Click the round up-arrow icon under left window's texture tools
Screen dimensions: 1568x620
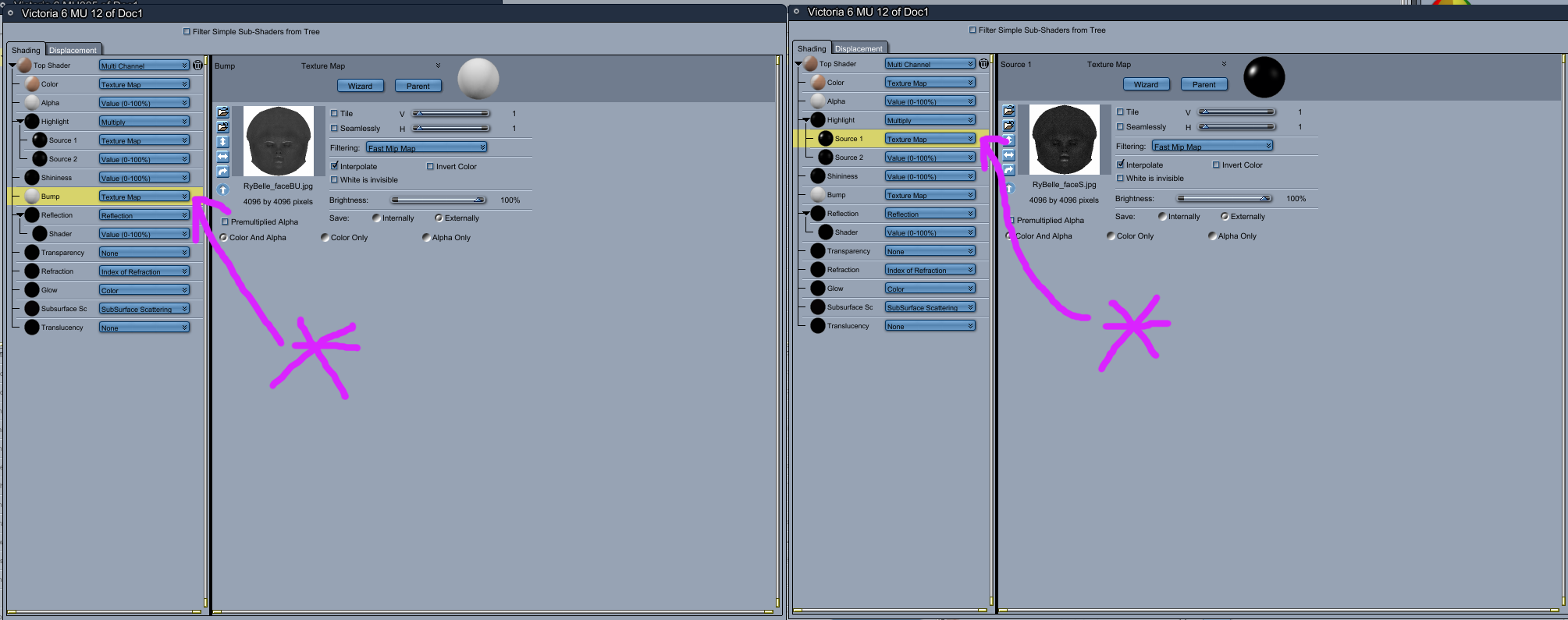click(x=223, y=190)
